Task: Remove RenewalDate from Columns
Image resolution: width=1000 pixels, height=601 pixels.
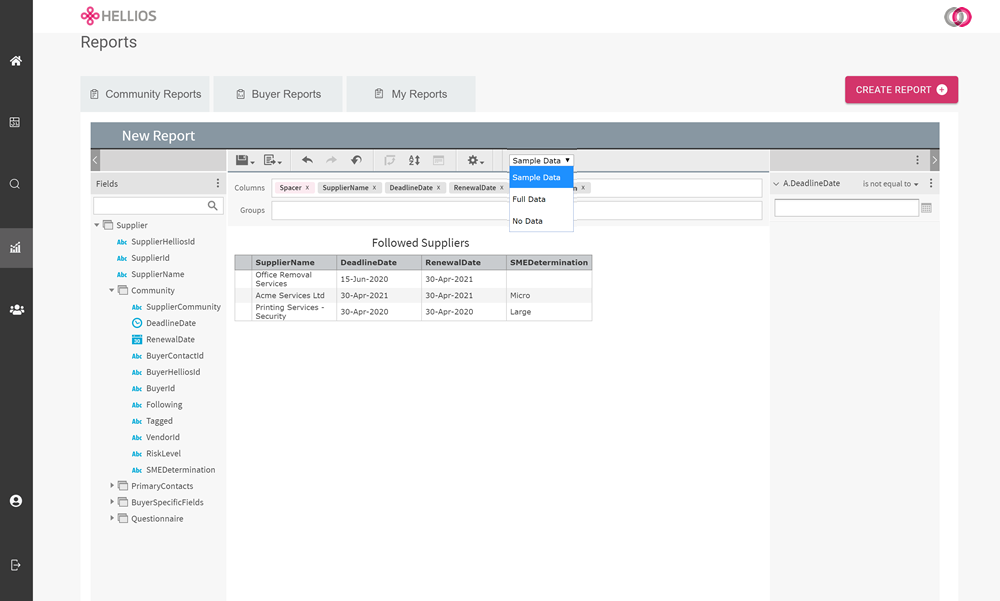Action: tap(501, 188)
